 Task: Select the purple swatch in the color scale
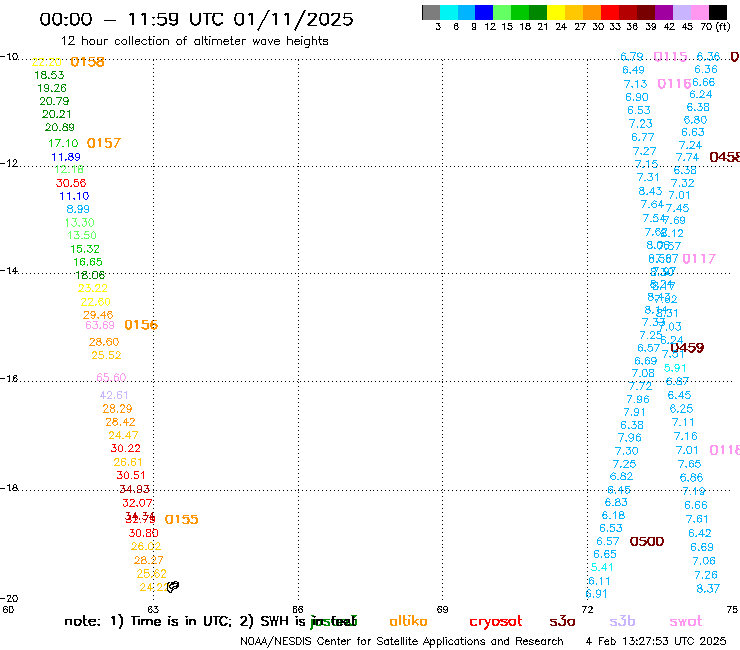point(663,12)
